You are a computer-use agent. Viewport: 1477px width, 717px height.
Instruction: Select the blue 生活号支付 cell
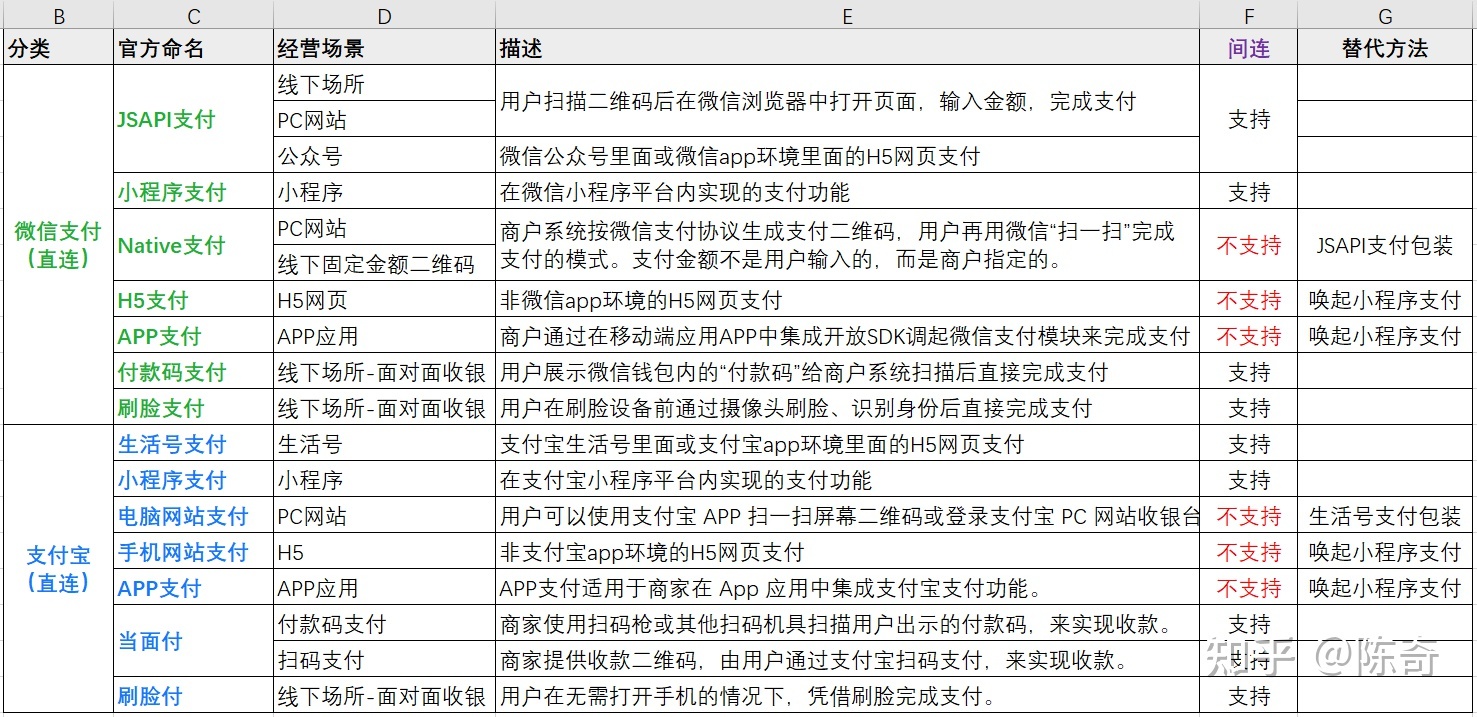[x=193, y=444]
